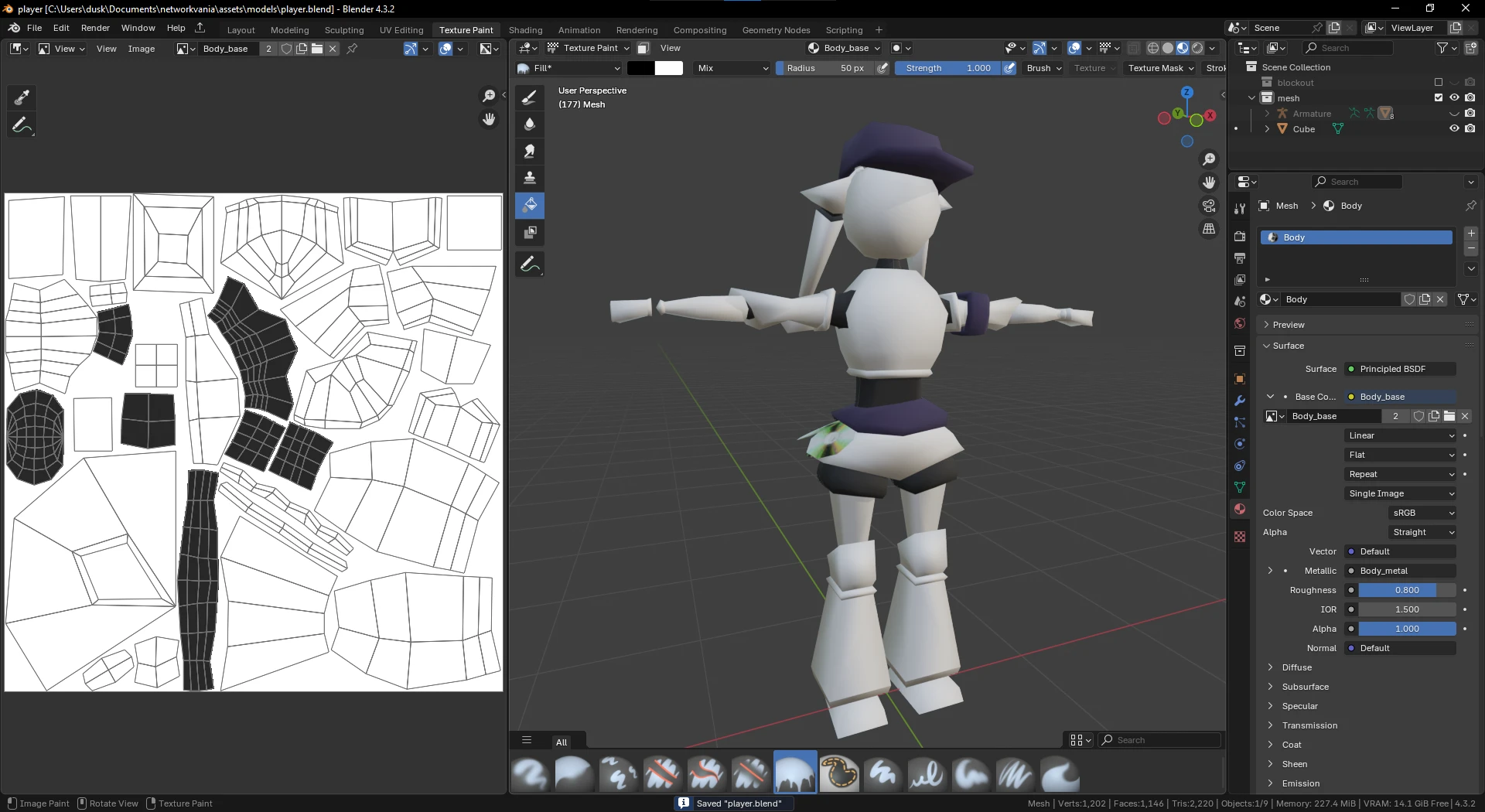Add a new material slot with plus button
The width and height of the screenshot is (1485, 812).
pos(1471,234)
